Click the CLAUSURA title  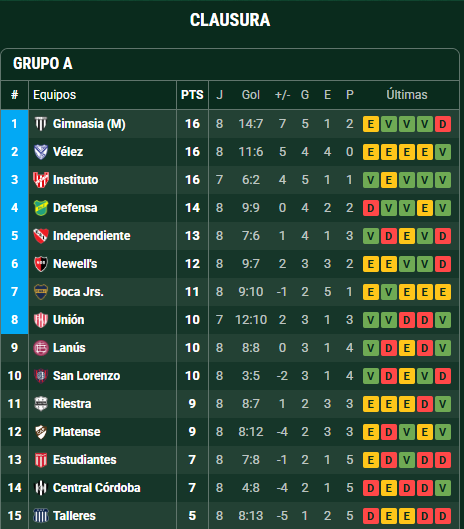[x=230, y=20]
